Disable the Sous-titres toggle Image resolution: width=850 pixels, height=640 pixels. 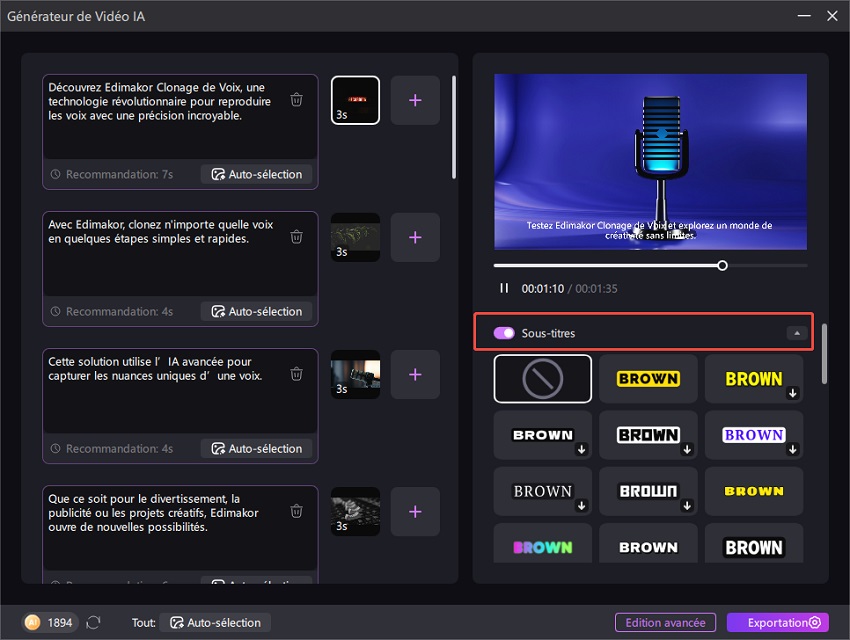[x=504, y=333]
